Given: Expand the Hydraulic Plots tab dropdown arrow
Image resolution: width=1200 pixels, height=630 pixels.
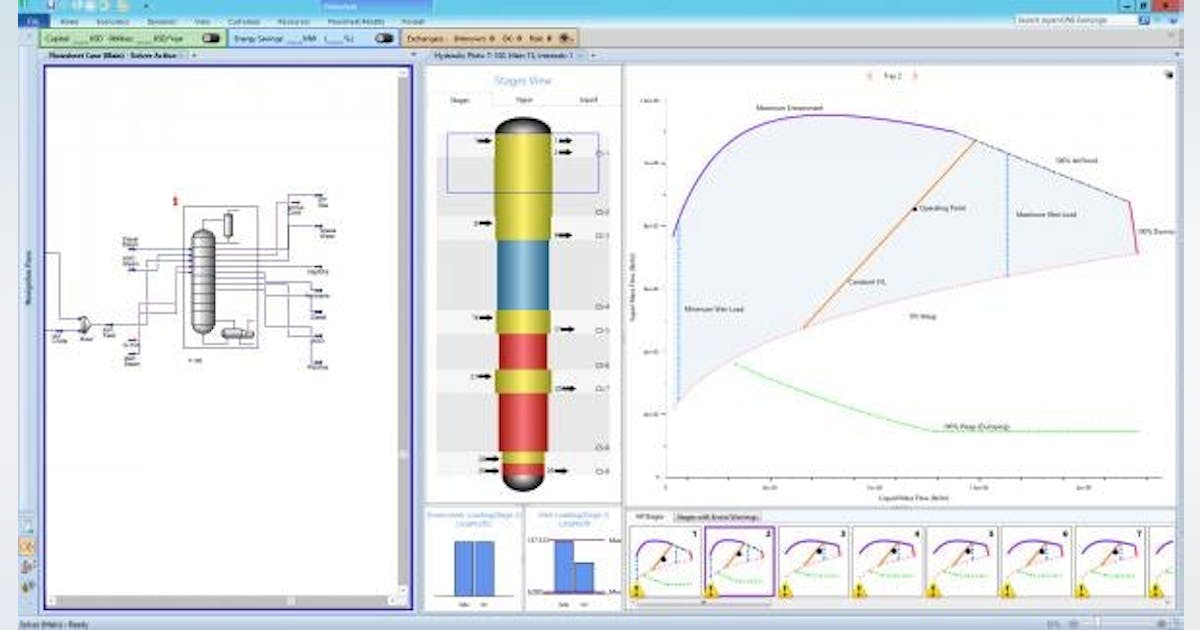Looking at the screenshot, I should 580,55.
